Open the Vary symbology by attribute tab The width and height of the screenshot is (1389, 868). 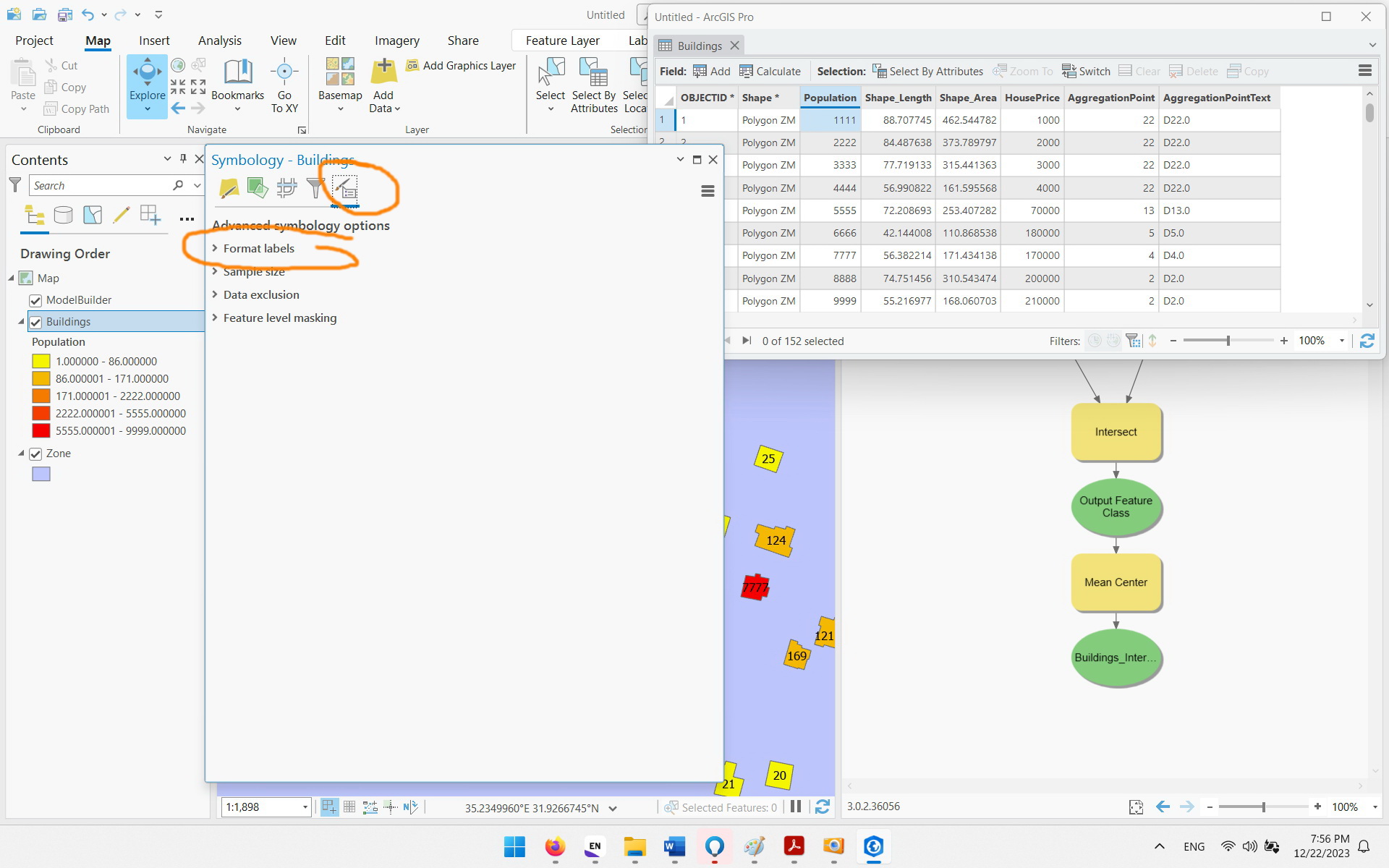258,189
